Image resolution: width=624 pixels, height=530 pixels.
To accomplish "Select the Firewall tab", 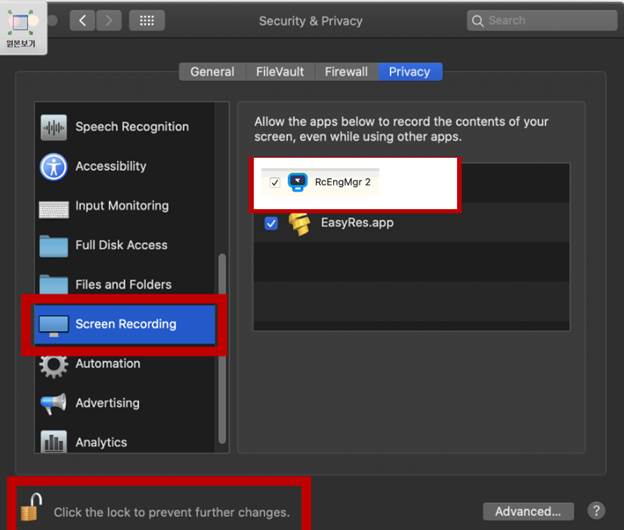I will [x=346, y=72].
